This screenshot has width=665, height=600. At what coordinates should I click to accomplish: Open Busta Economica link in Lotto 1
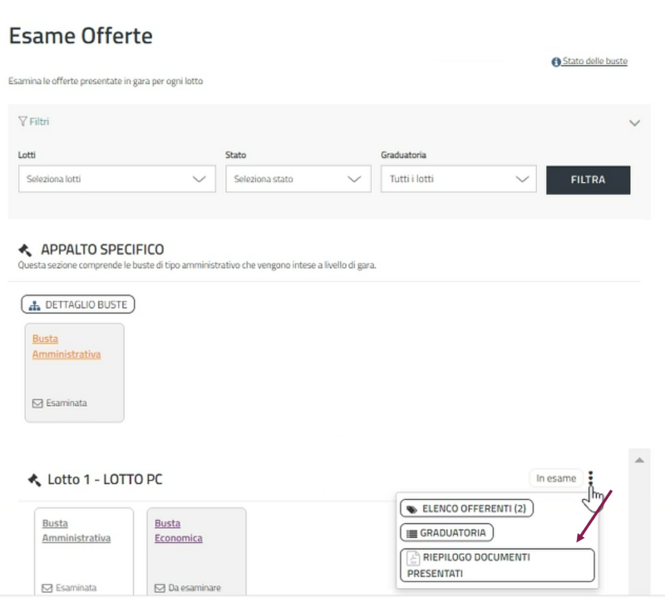[x=180, y=530]
